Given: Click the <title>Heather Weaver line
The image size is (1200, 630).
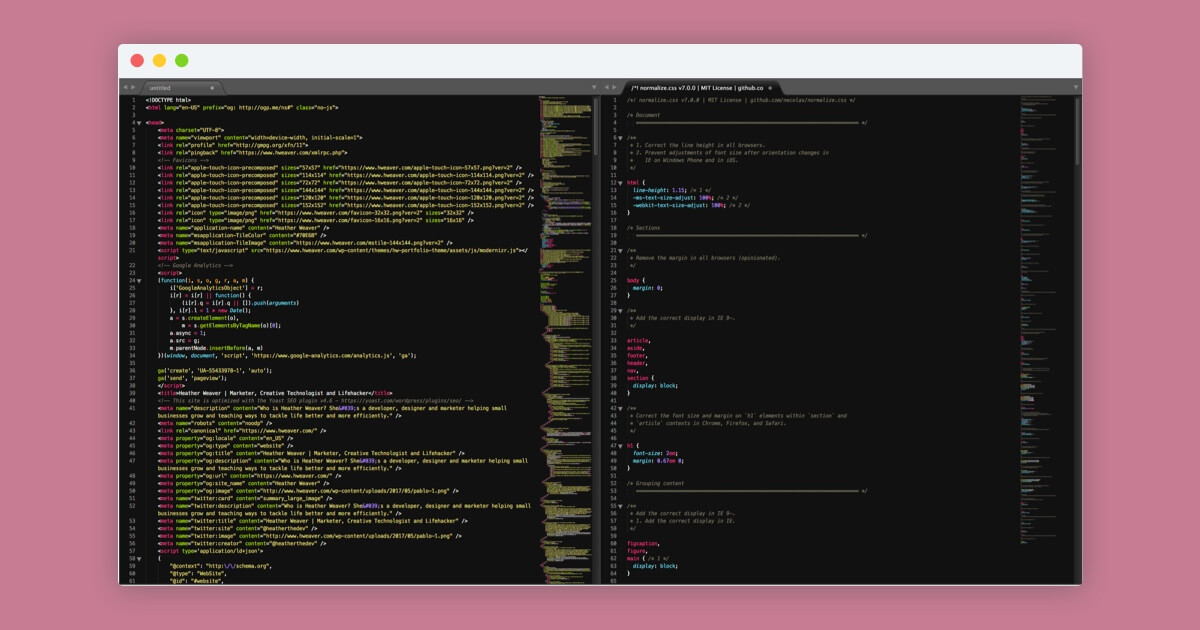Looking at the screenshot, I should (x=275, y=393).
